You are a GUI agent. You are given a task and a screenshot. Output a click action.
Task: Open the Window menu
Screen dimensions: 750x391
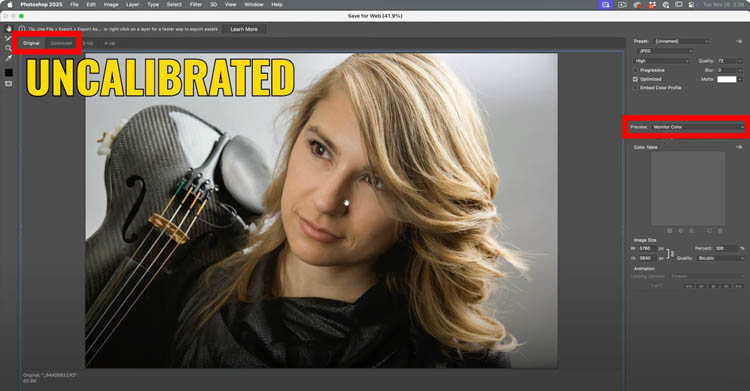pyautogui.click(x=254, y=4)
